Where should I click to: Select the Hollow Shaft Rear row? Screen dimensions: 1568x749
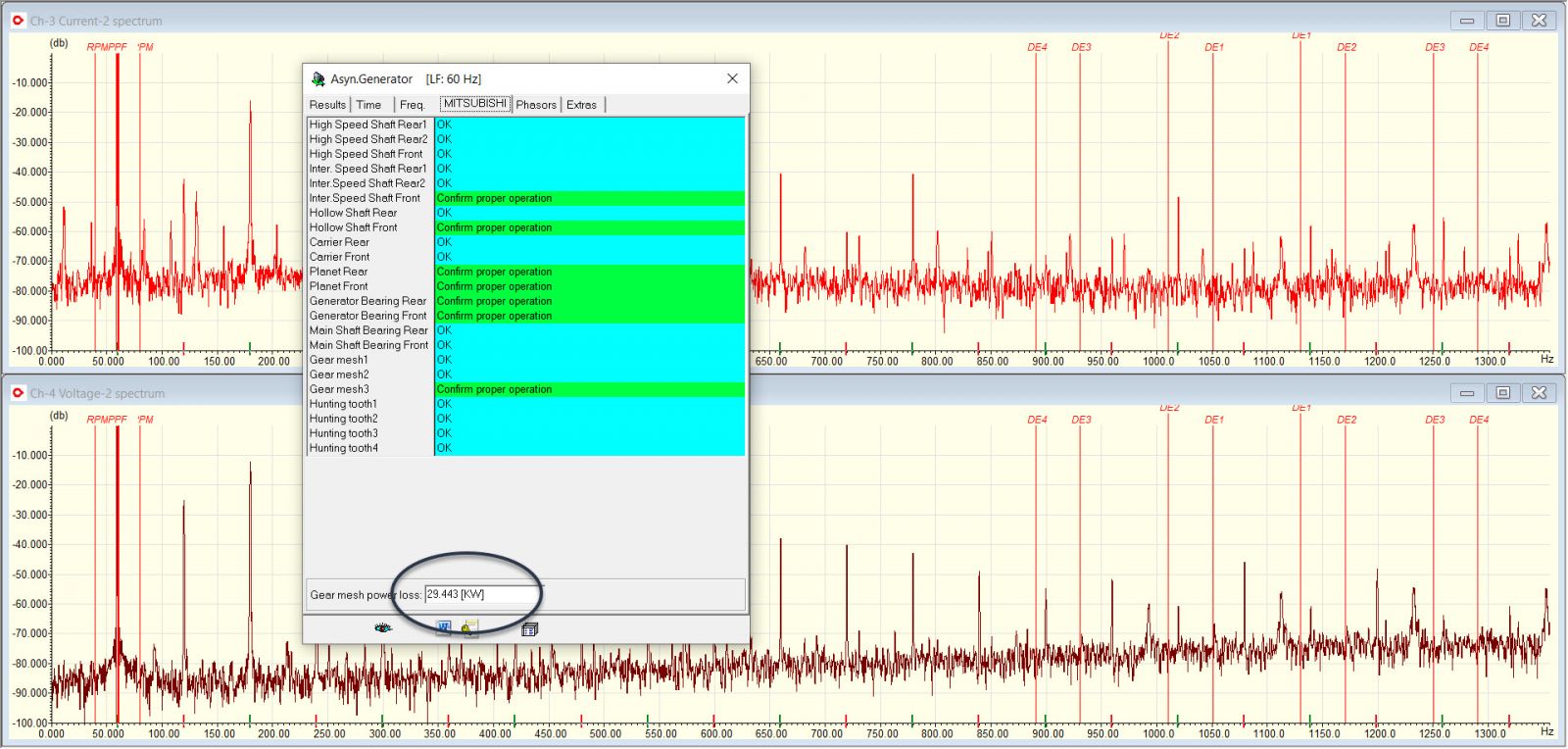pos(526,213)
